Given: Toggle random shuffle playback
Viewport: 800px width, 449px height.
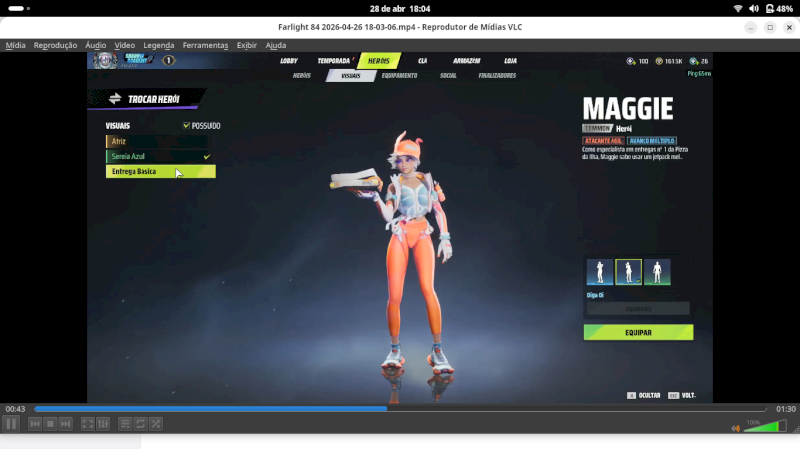Looking at the screenshot, I should coord(156,424).
